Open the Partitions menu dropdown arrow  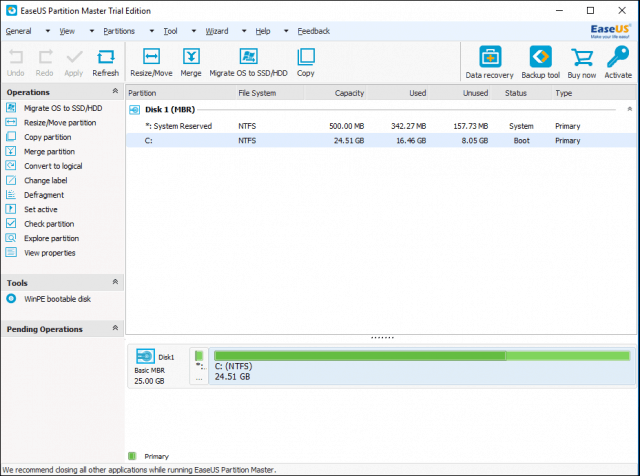(151, 31)
